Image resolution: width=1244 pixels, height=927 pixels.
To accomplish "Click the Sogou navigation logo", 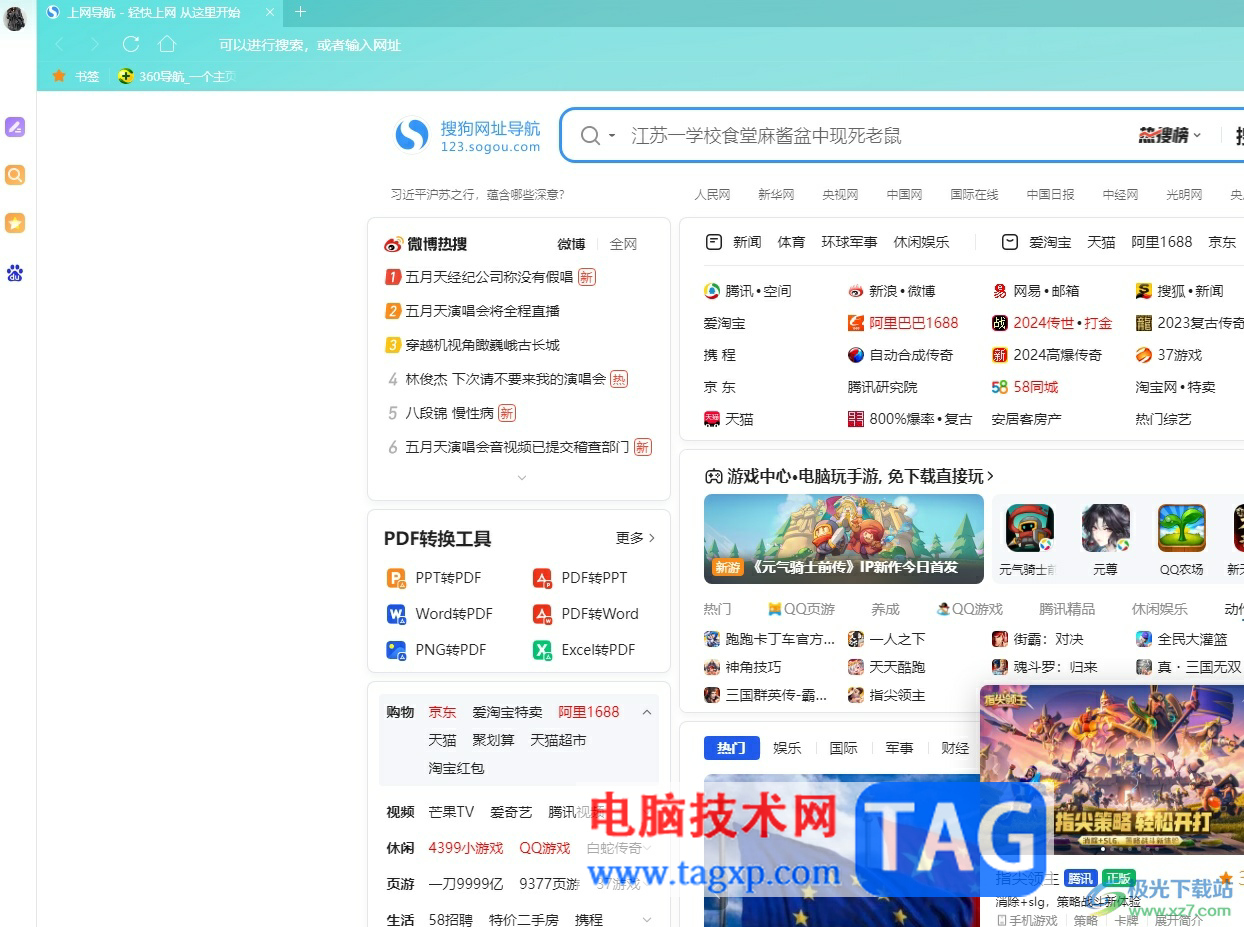I will pos(468,135).
